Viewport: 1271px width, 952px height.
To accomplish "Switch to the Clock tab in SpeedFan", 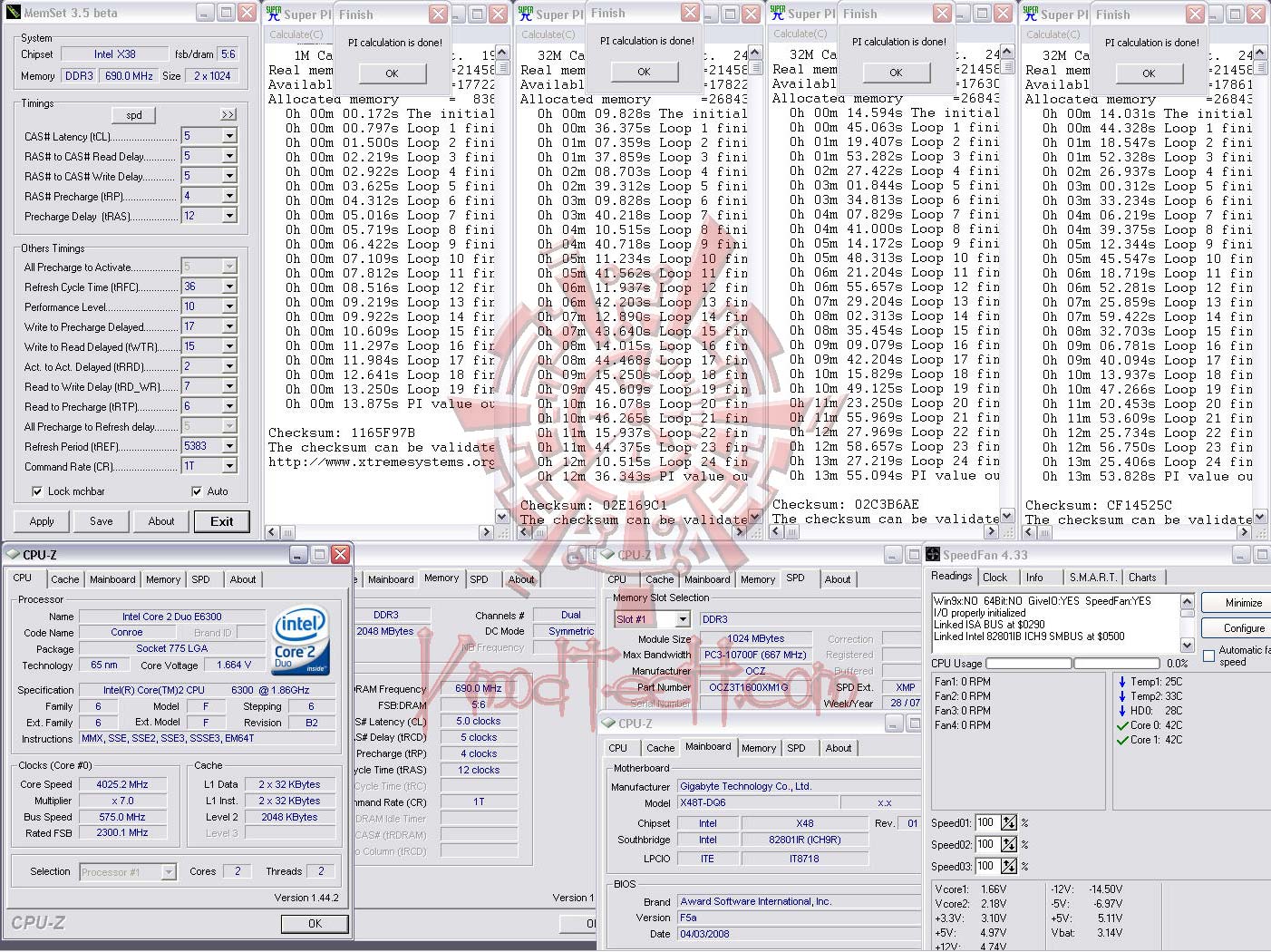I will pos(994,578).
